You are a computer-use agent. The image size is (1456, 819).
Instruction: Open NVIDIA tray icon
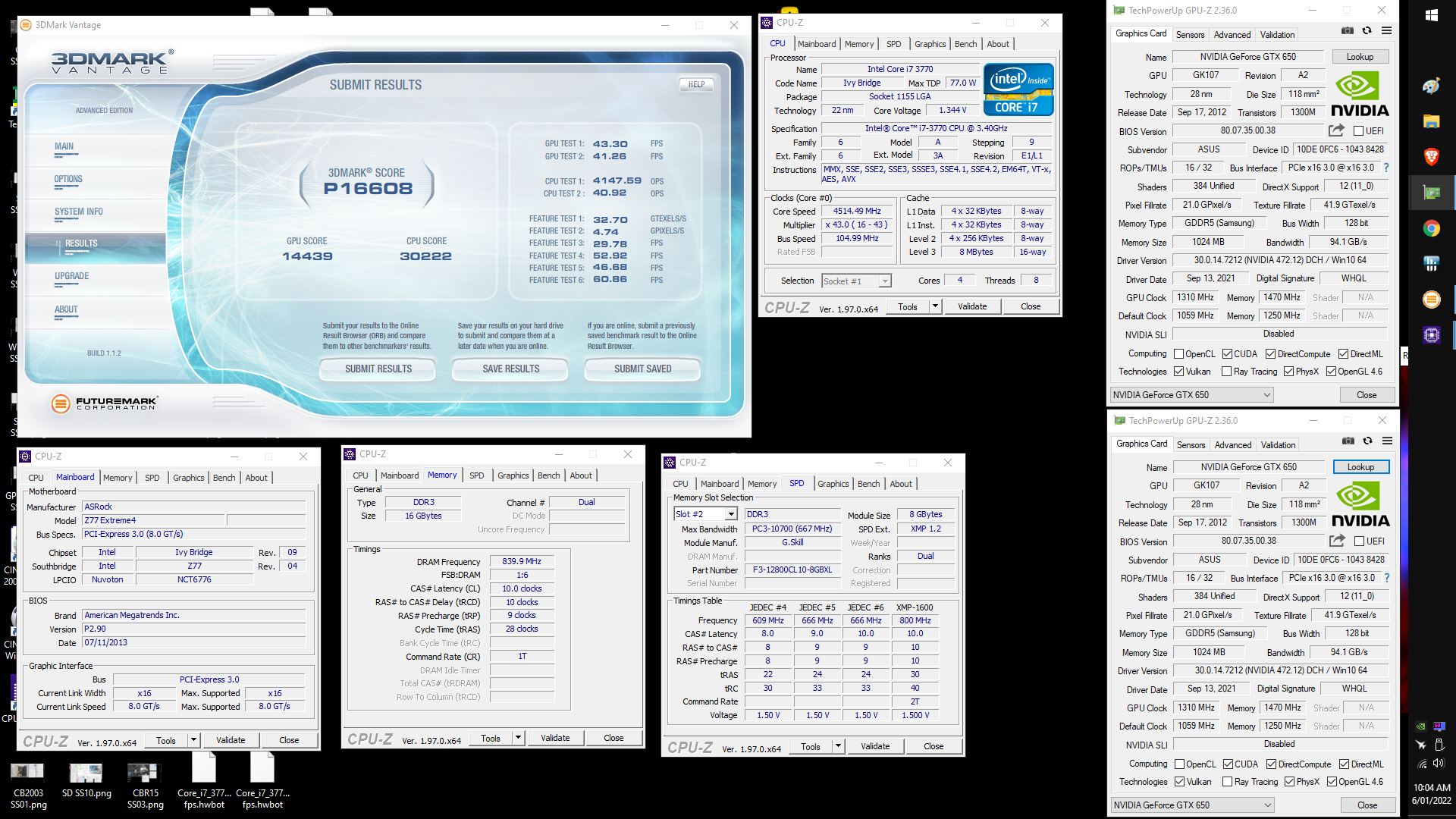(1421, 726)
